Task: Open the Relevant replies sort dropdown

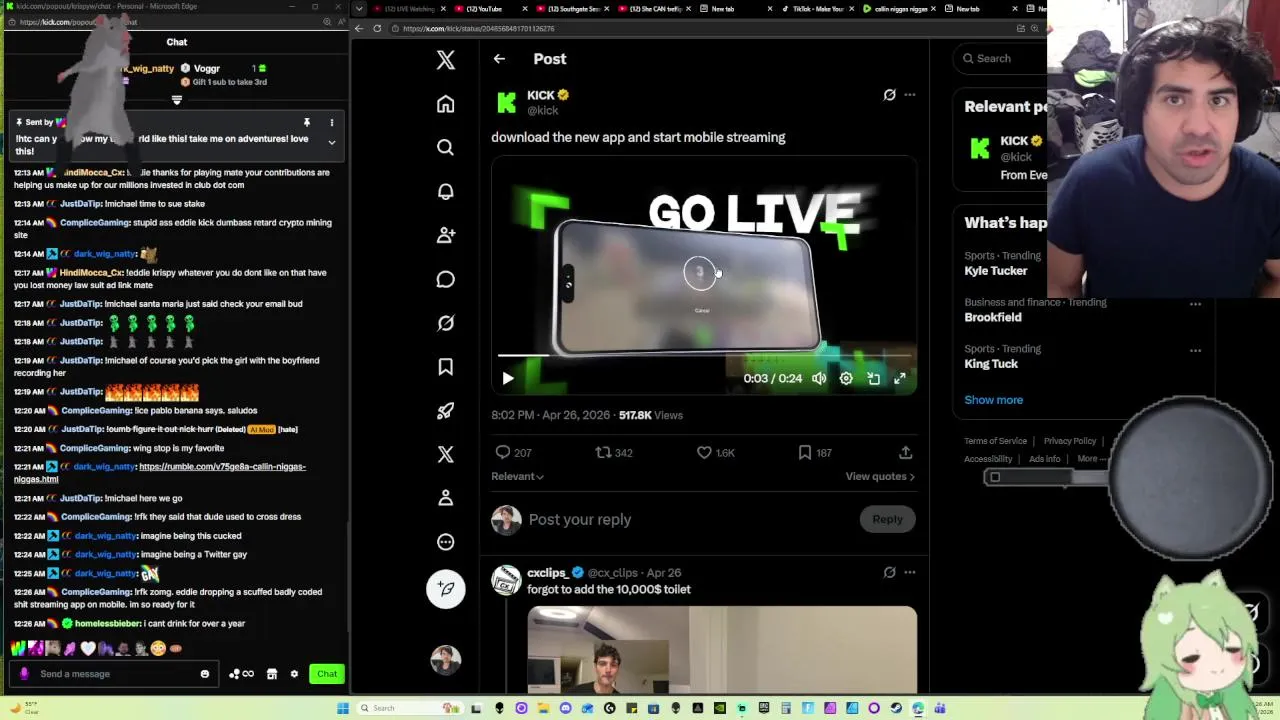Action: 517,477
